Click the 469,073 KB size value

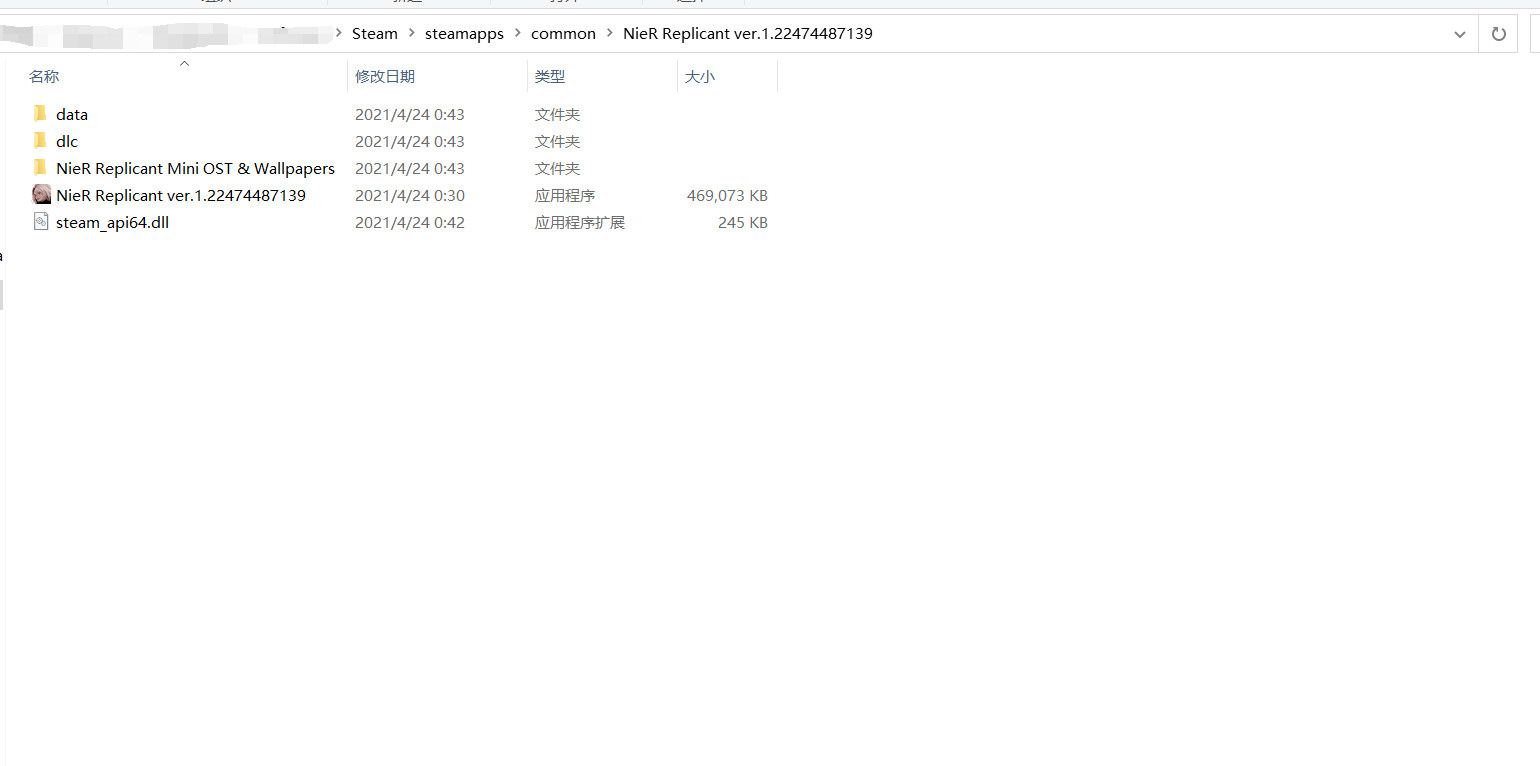[x=727, y=195]
